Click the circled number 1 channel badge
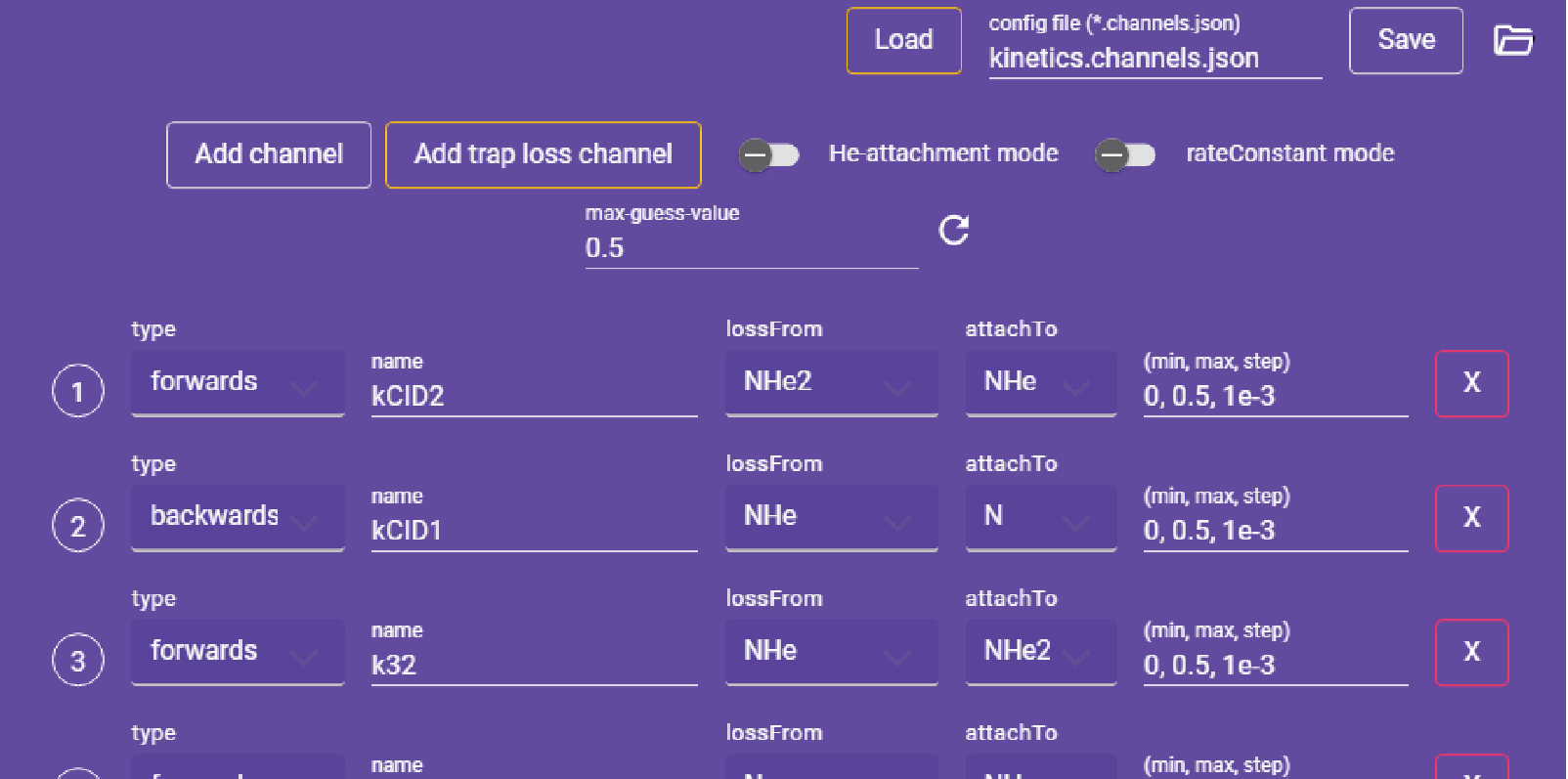This screenshot has width=1568, height=779. click(78, 391)
